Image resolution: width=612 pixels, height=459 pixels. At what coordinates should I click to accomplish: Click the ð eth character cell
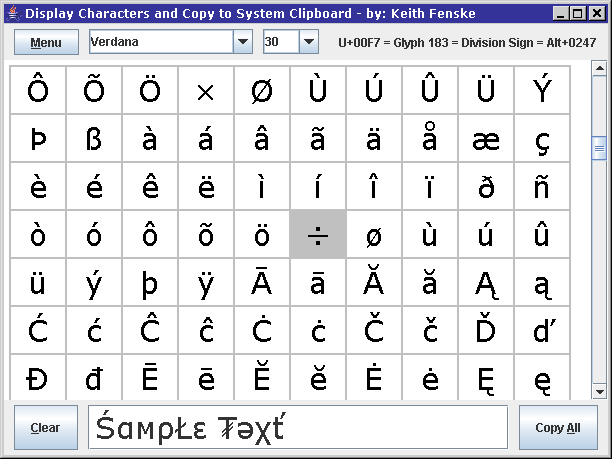(x=486, y=187)
